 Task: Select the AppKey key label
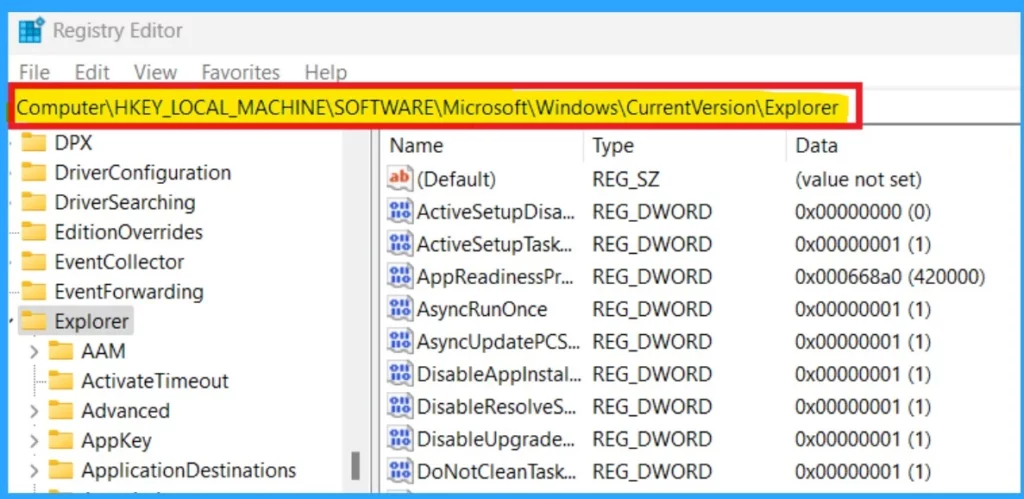116,442
